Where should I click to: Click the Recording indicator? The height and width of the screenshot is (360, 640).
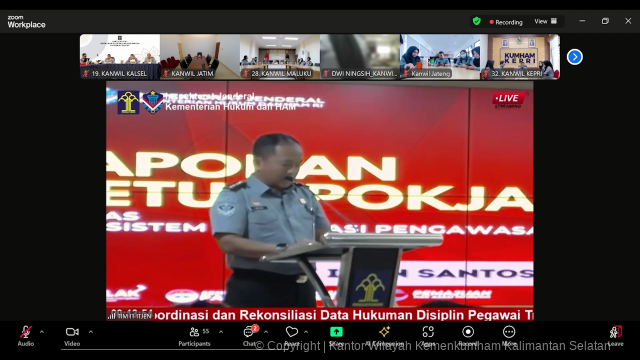click(x=506, y=22)
